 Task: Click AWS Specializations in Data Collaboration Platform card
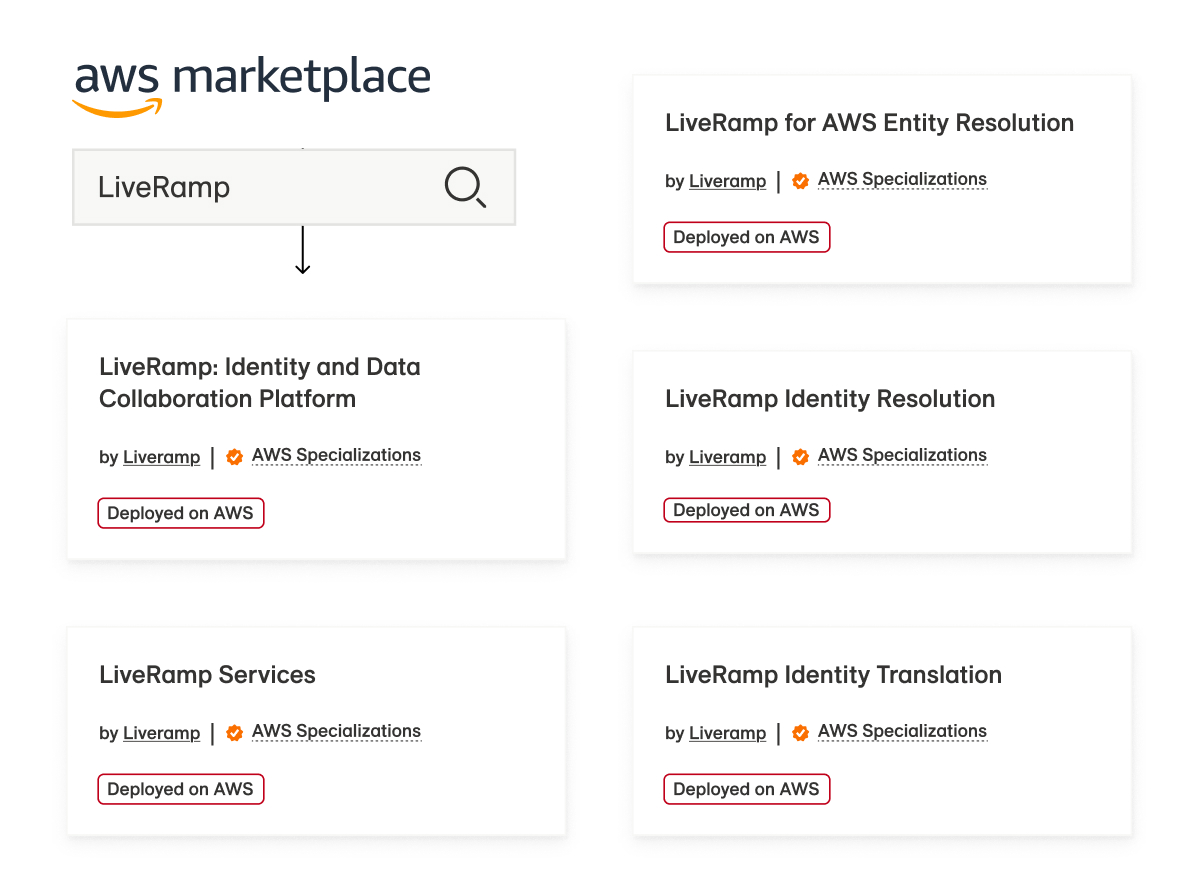[x=336, y=456]
